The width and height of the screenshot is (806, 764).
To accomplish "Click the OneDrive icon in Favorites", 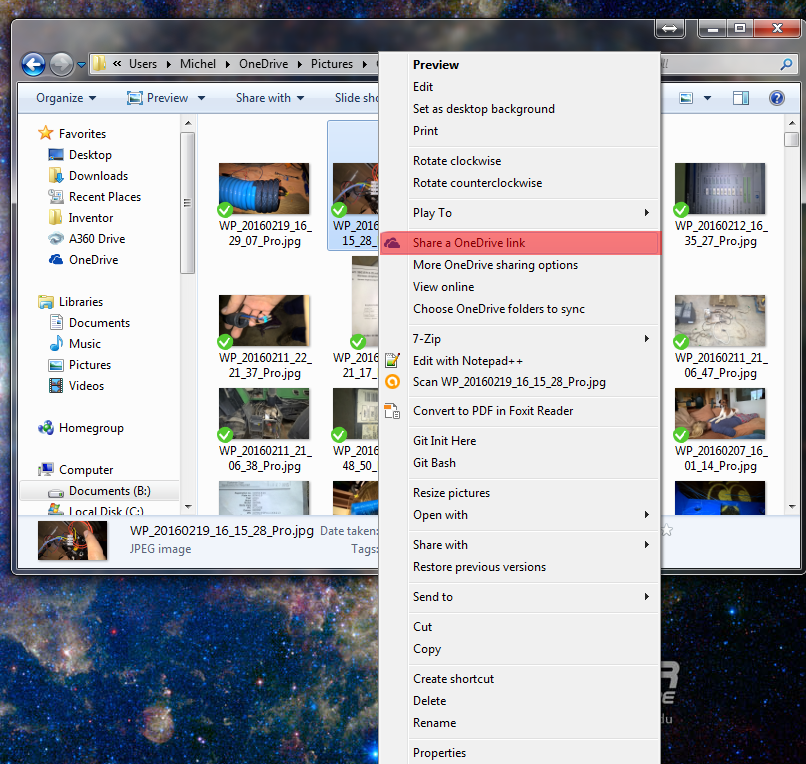I will tap(56, 260).
